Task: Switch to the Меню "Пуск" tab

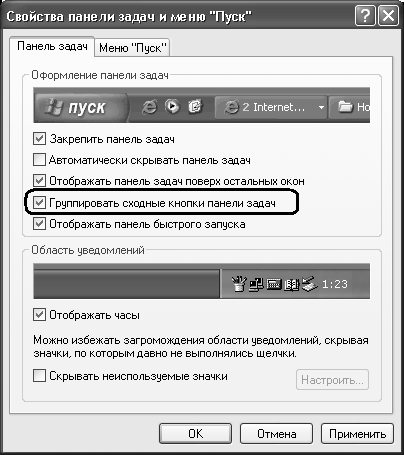Action: (x=132, y=48)
